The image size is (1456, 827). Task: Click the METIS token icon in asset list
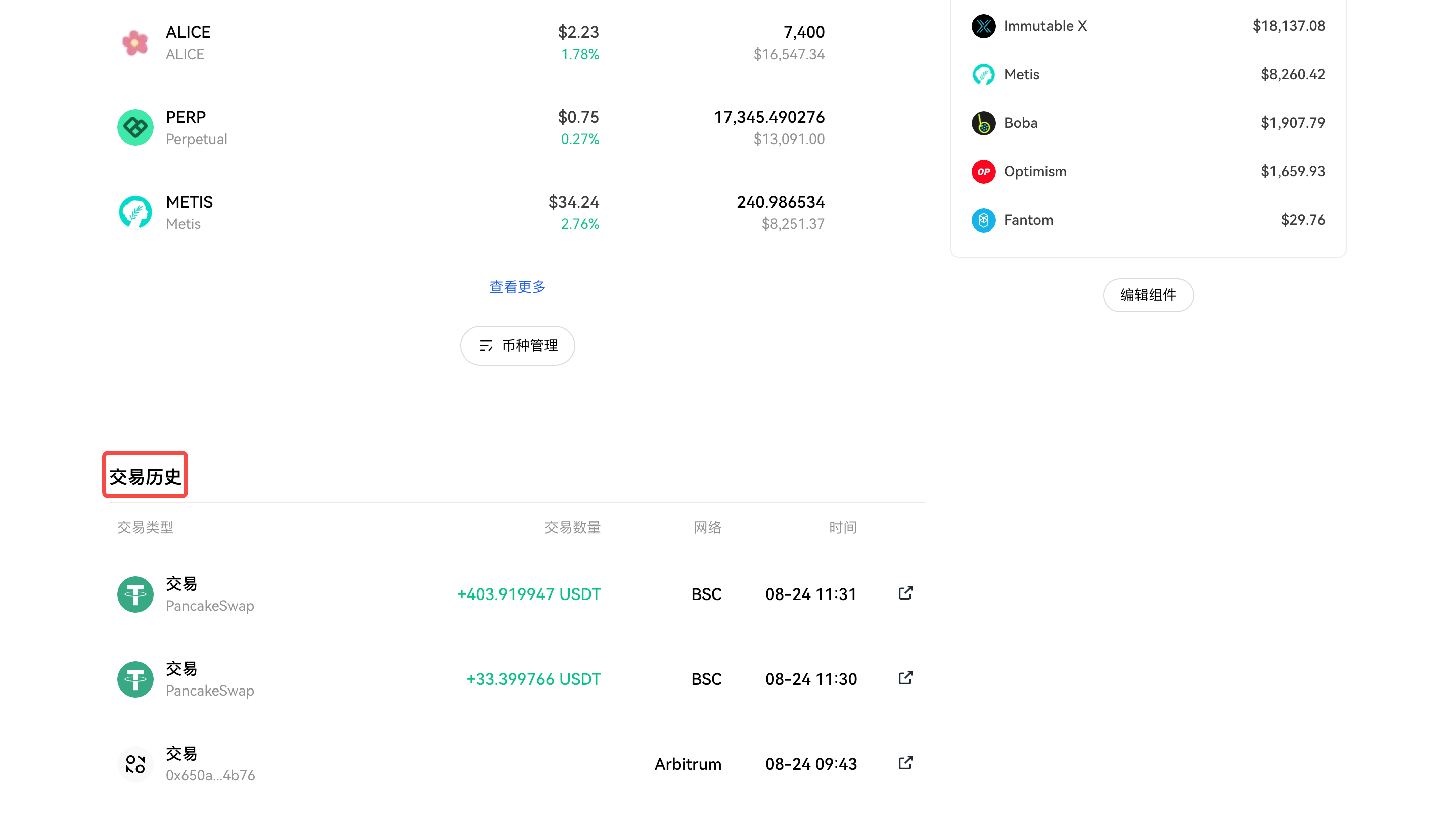(x=135, y=212)
